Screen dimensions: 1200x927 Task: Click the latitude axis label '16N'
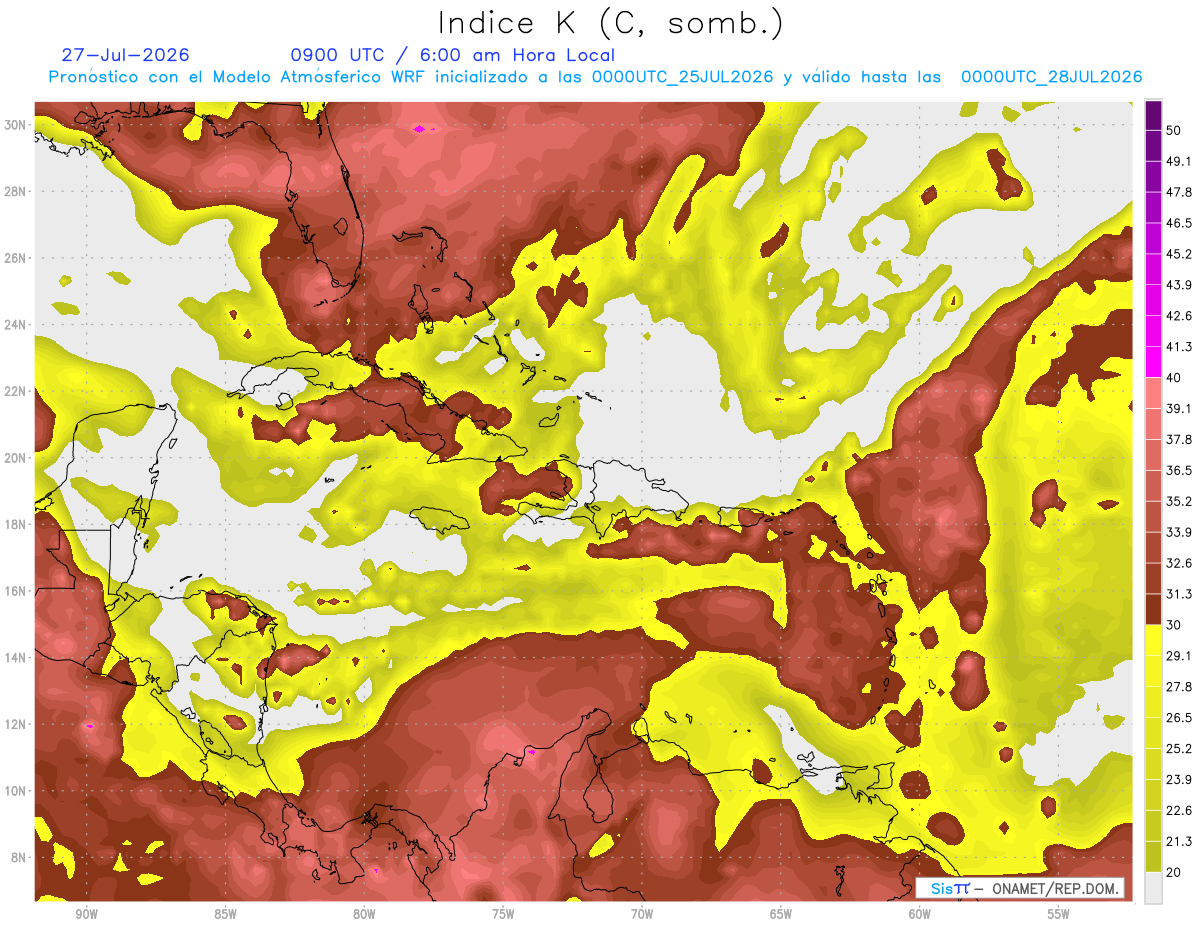click(15, 591)
